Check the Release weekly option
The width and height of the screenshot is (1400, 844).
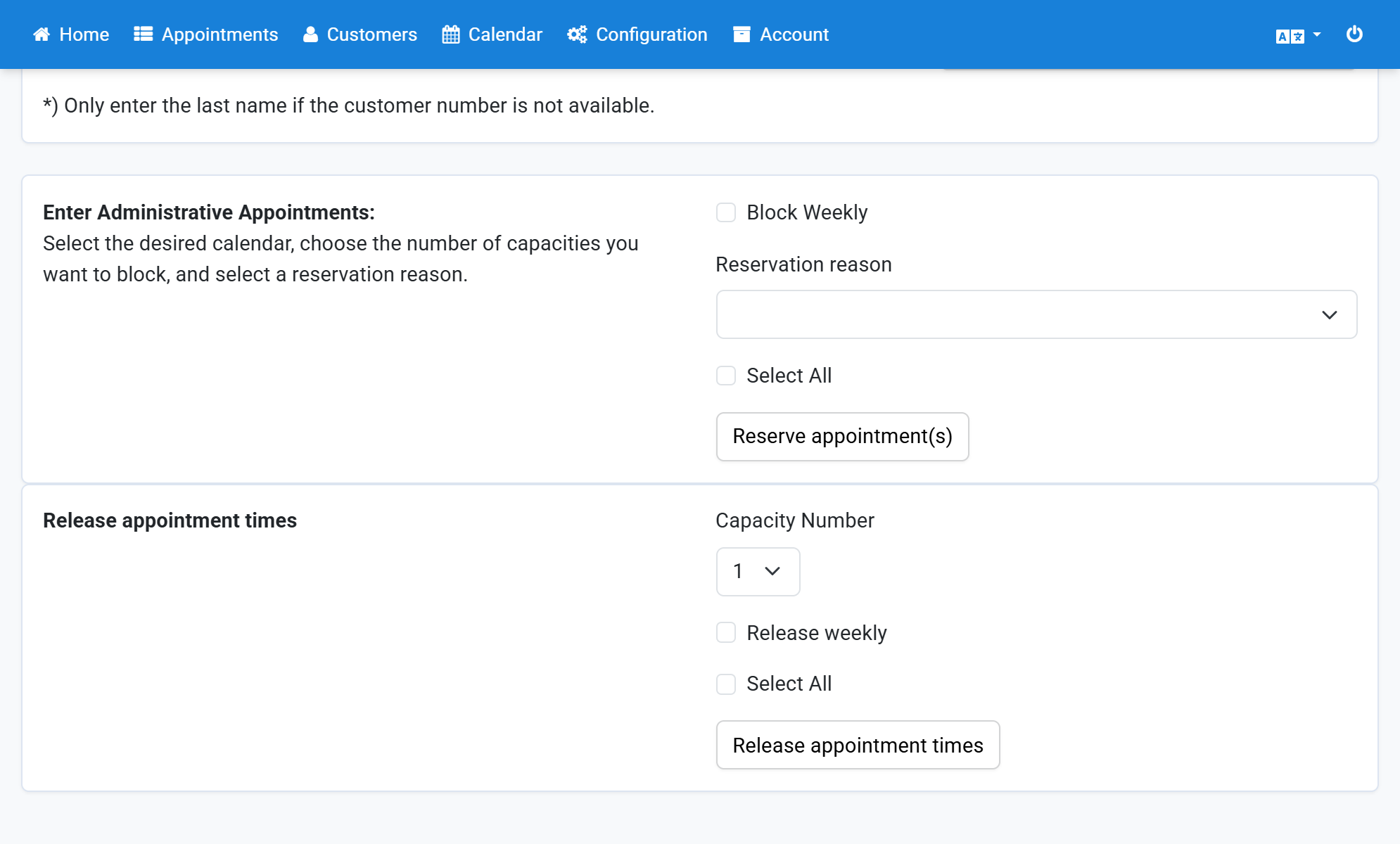click(x=726, y=632)
